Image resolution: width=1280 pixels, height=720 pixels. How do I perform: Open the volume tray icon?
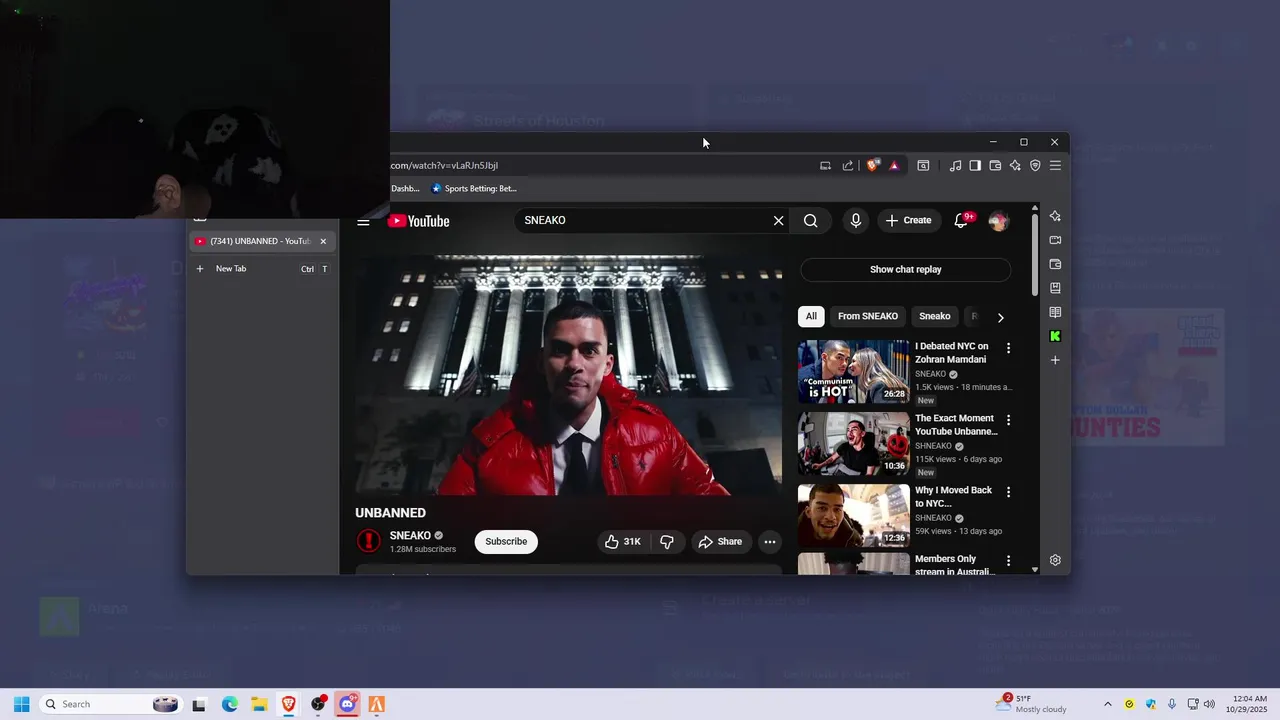point(1209,704)
